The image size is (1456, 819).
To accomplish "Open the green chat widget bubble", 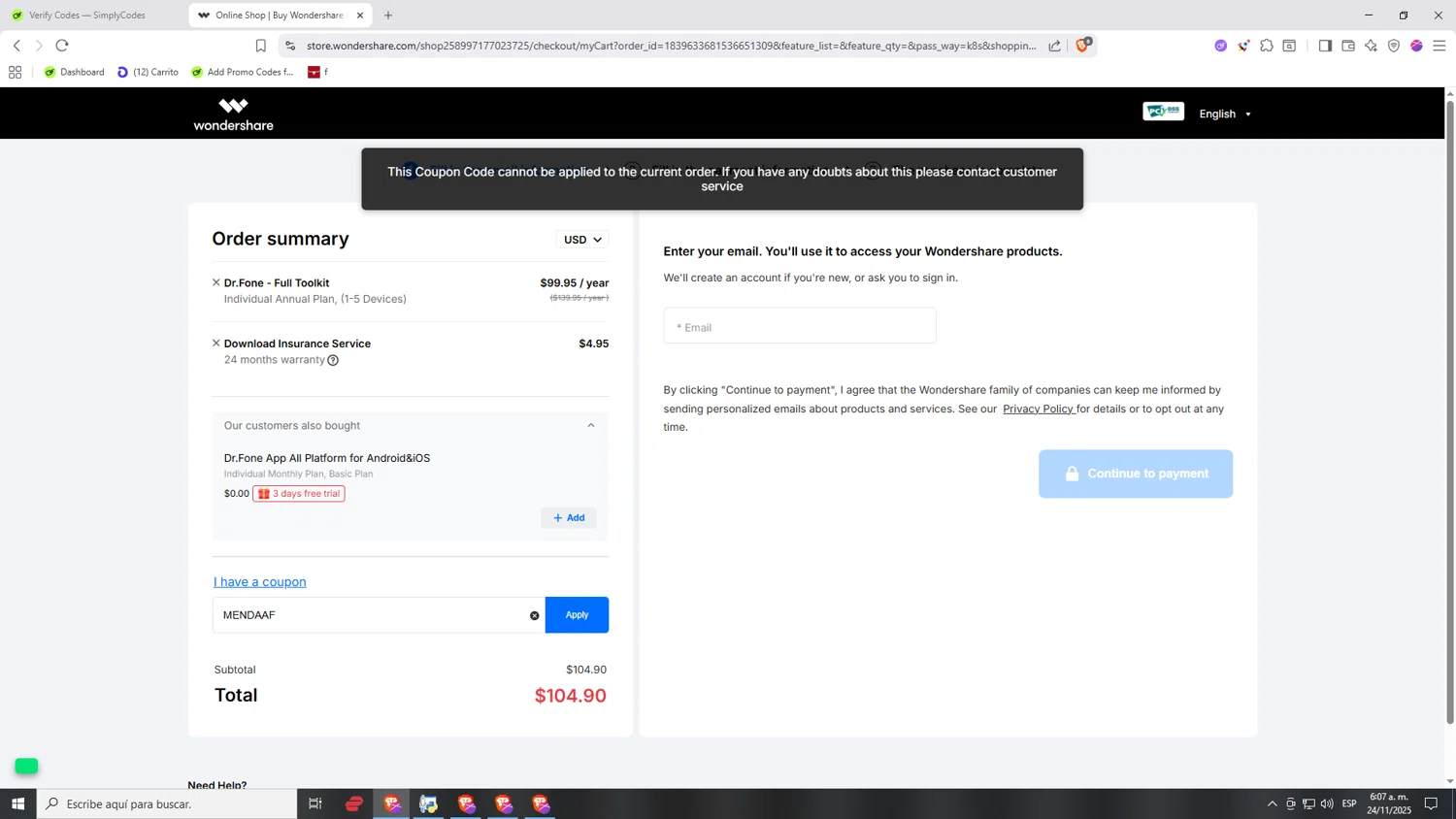I will click(26, 766).
